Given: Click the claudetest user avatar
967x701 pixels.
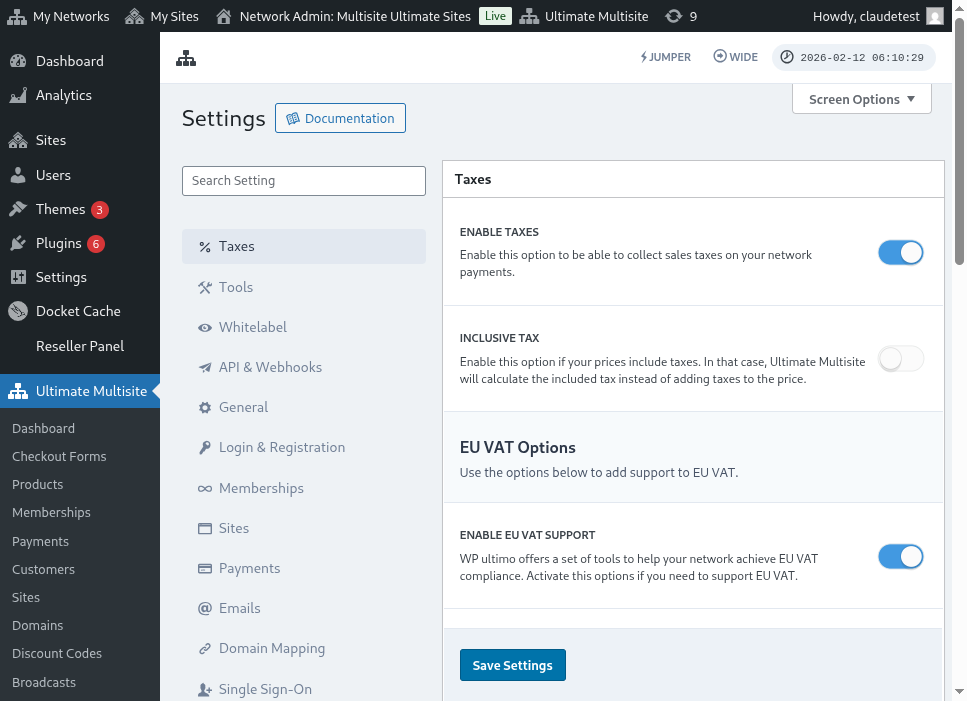Looking at the screenshot, I should [935, 17].
